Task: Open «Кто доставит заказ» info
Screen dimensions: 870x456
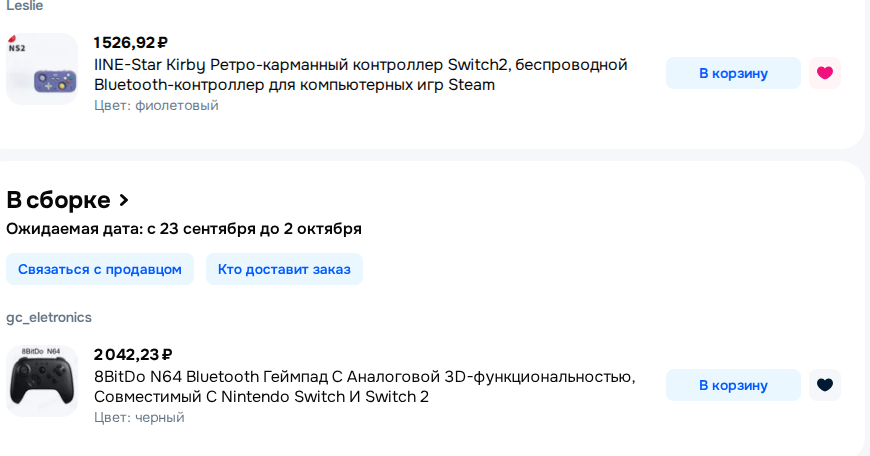Action: coord(284,269)
